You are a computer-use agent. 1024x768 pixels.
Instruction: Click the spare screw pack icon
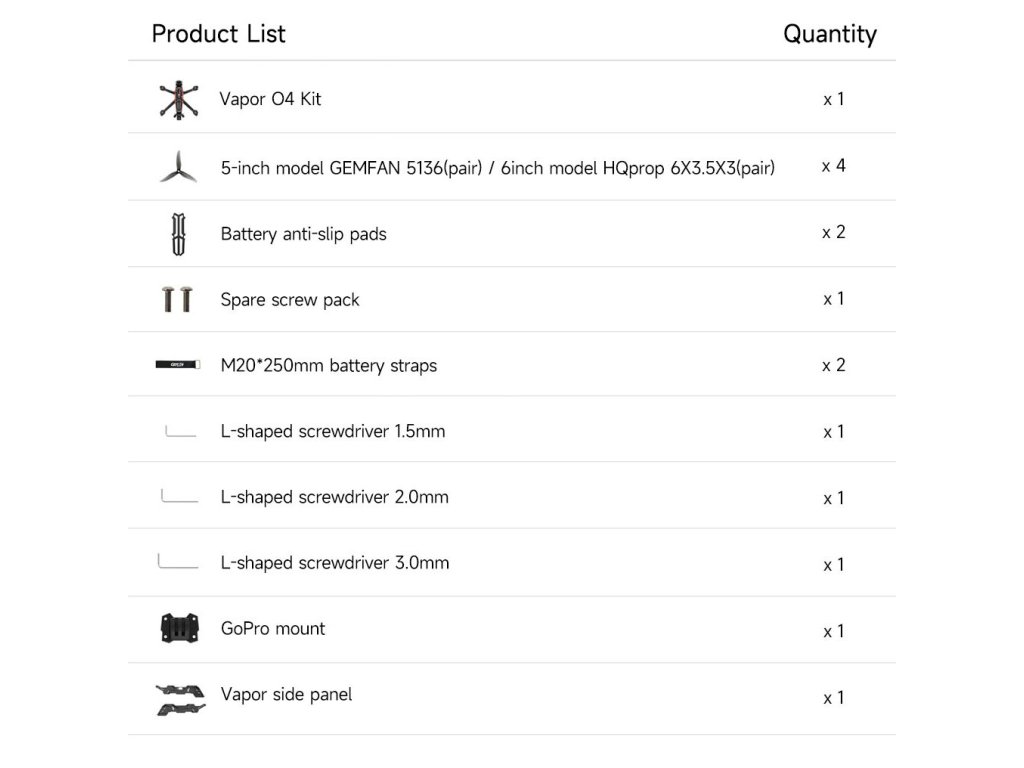point(177,299)
